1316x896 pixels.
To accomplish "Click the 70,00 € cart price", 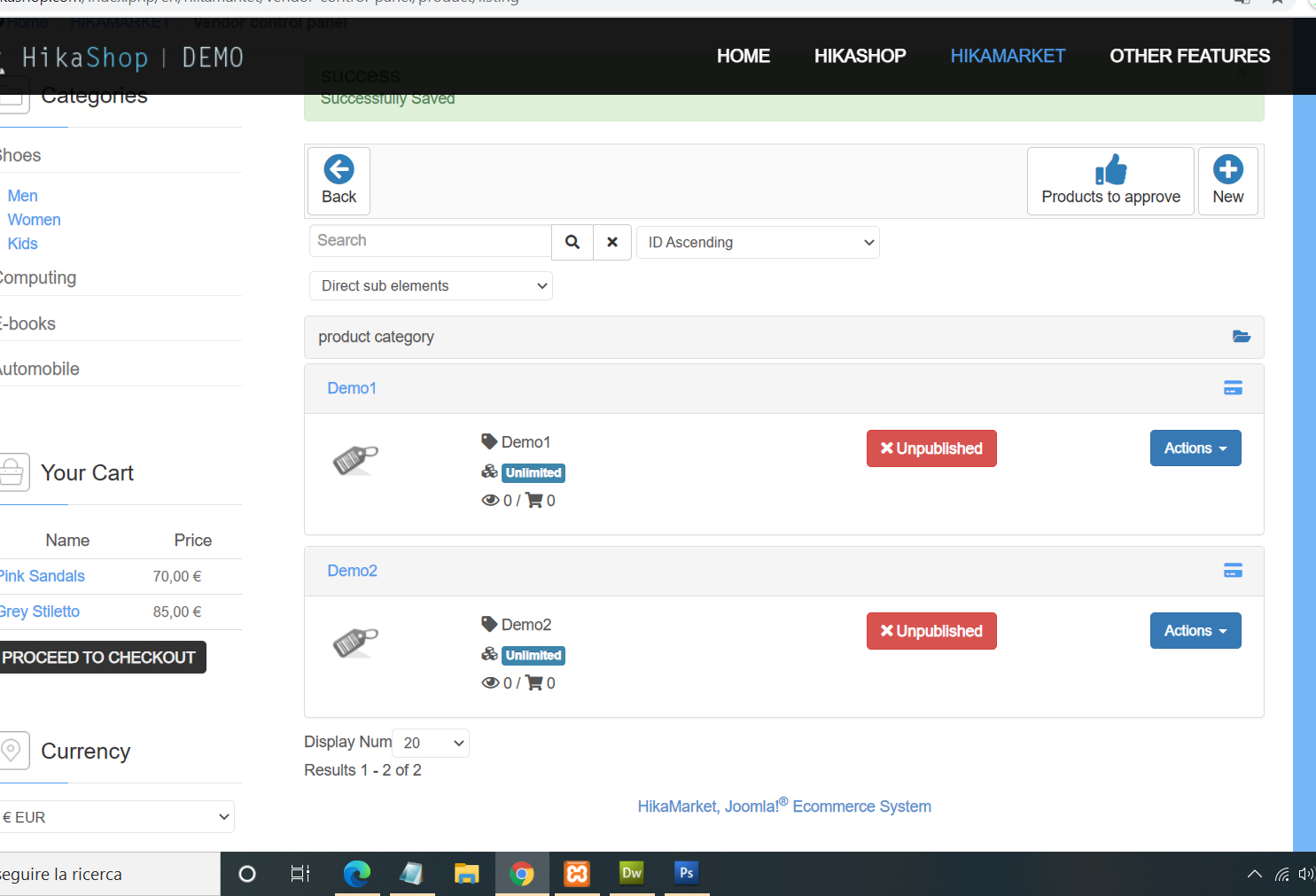I will [x=177, y=576].
